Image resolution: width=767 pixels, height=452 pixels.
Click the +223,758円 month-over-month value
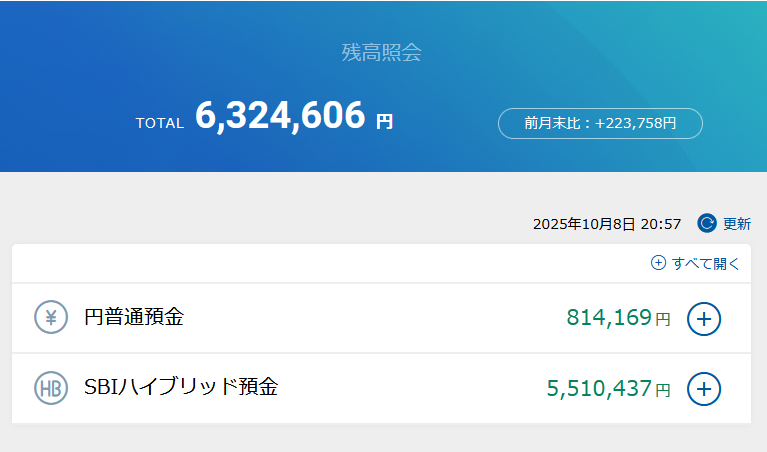(636, 123)
